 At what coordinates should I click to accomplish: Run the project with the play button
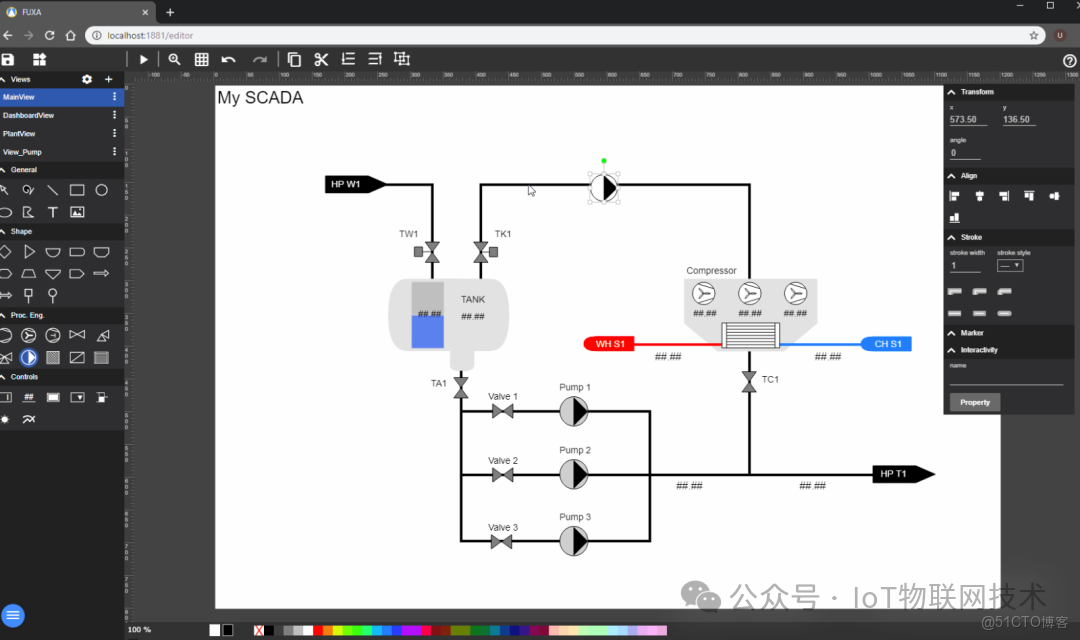click(x=143, y=59)
